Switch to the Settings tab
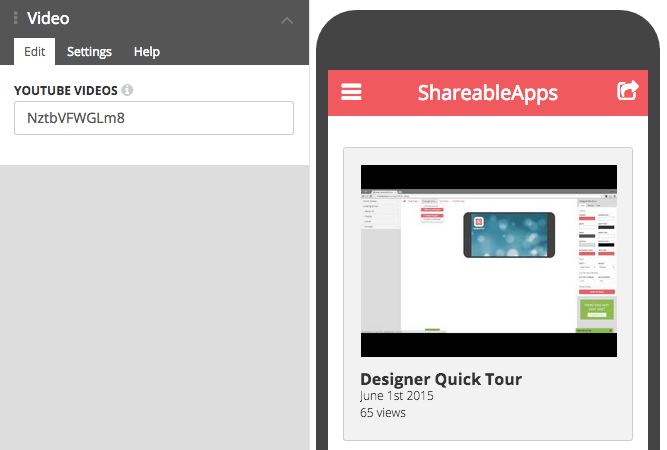Screen dimensions: 667x450 click(x=89, y=51)
